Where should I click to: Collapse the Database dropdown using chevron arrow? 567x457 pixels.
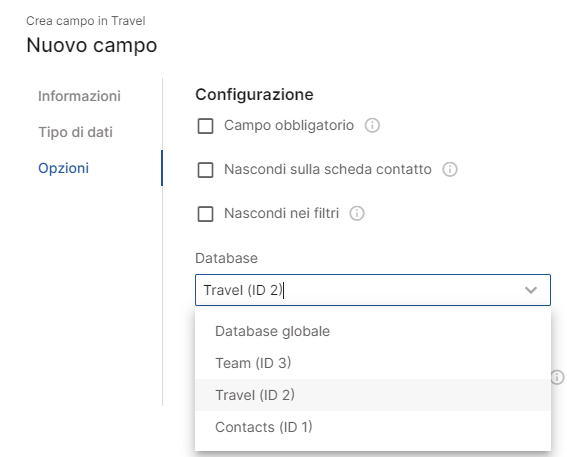click(x=531, y=290)
